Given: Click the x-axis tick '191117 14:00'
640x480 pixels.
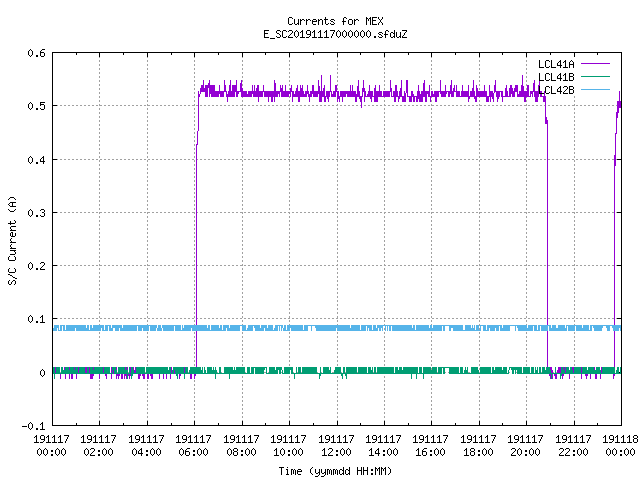Looking at the screenshot, I should [383, 446].
